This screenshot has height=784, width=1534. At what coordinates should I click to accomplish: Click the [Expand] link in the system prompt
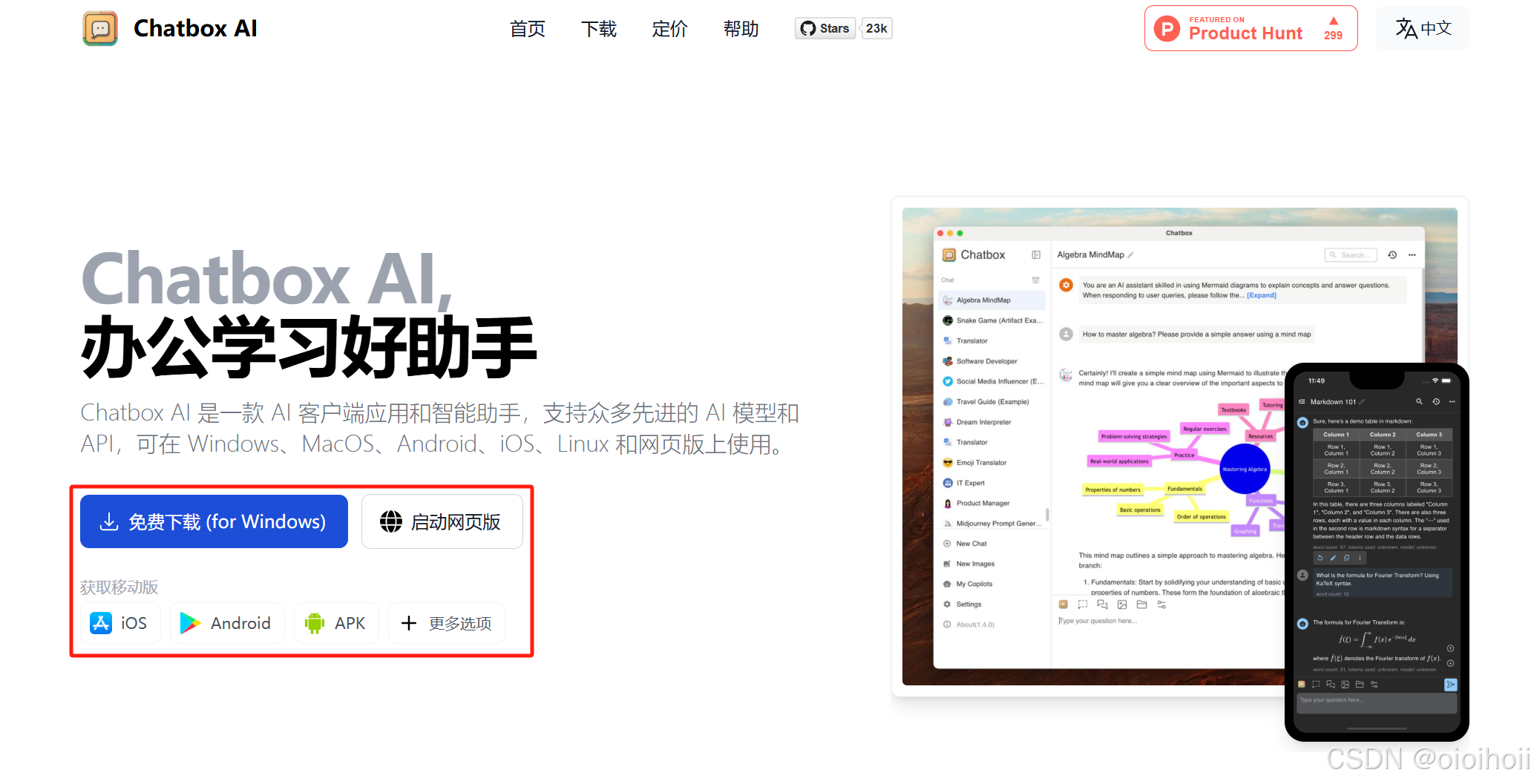pyautogui.click(x=1262, y=295)
